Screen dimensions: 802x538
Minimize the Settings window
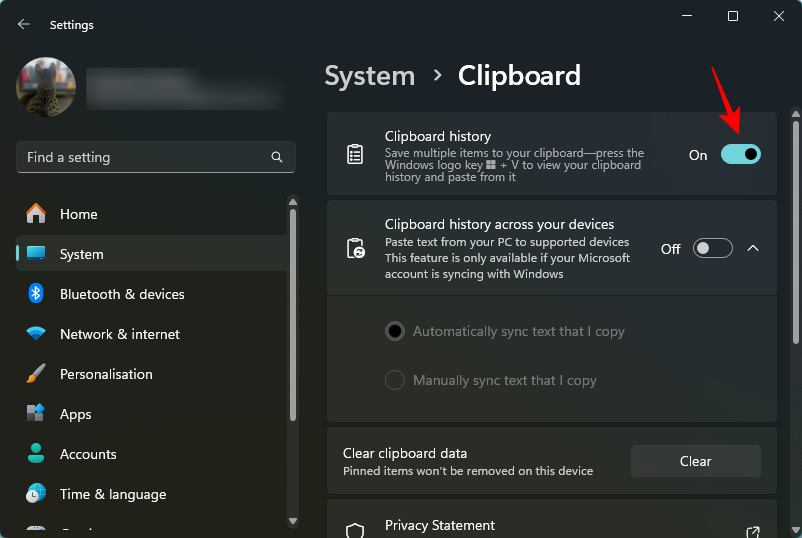pos(687,16)
